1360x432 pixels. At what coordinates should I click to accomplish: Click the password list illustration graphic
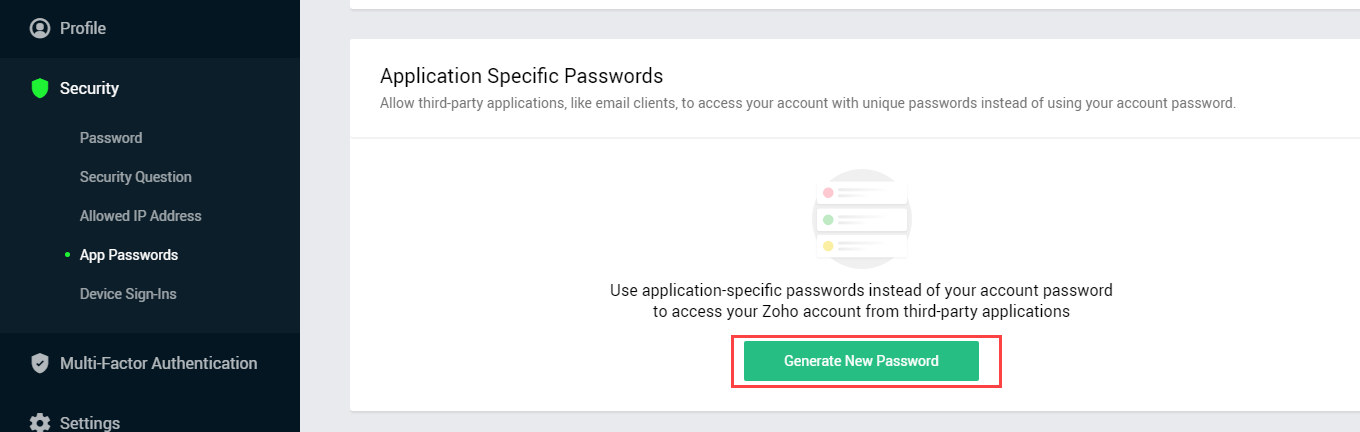862,218
